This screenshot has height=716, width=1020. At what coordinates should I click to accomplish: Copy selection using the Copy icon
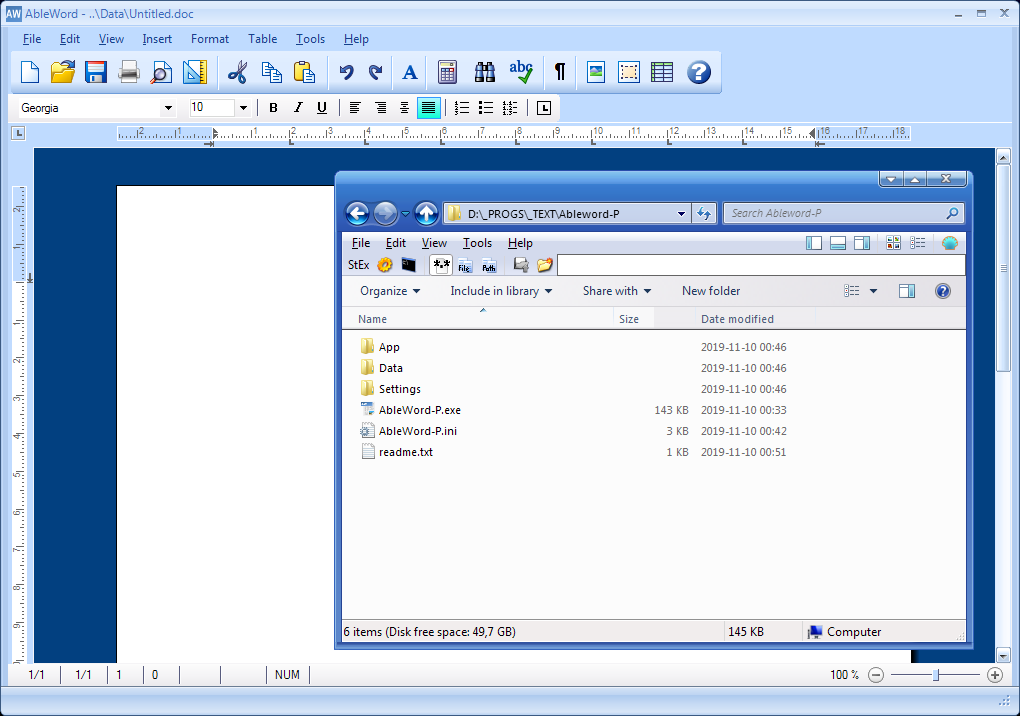pos(271,72)
